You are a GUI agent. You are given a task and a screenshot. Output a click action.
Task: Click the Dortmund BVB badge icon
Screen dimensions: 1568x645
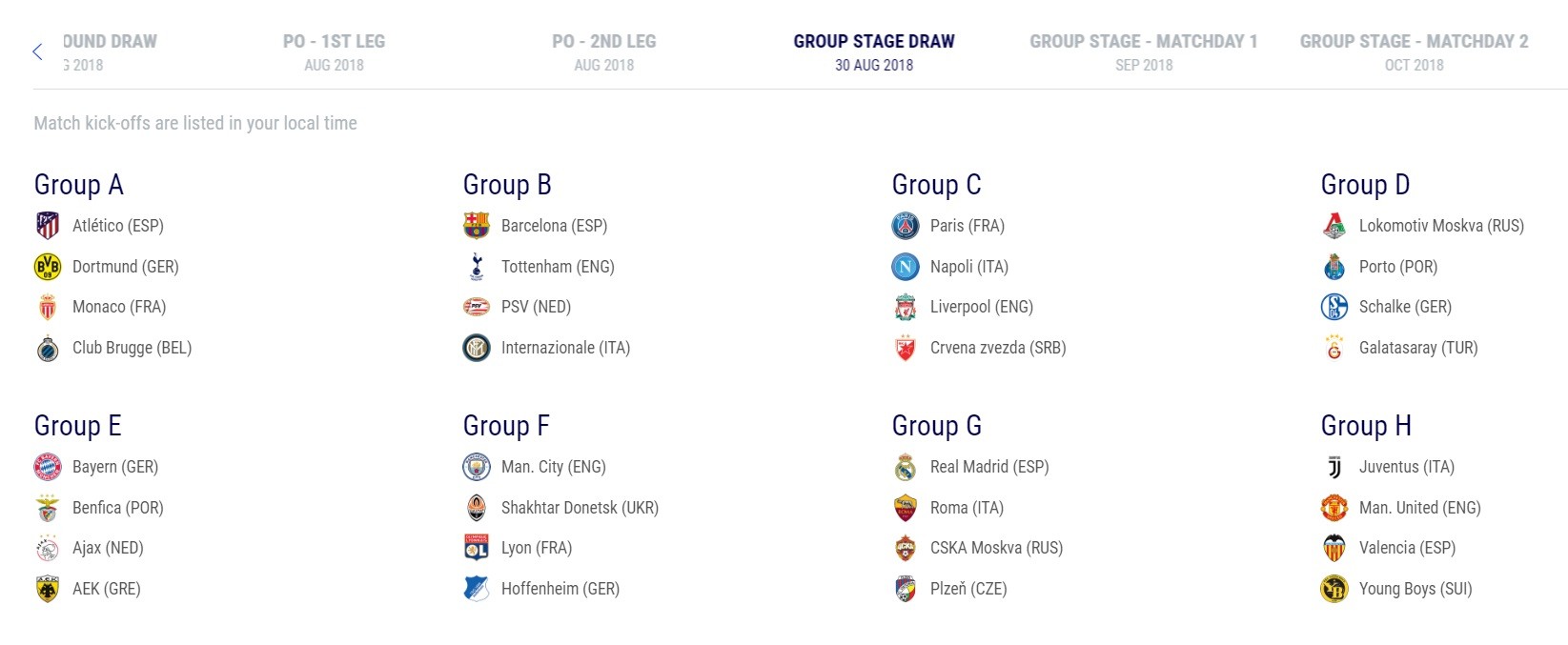[48, 267]
